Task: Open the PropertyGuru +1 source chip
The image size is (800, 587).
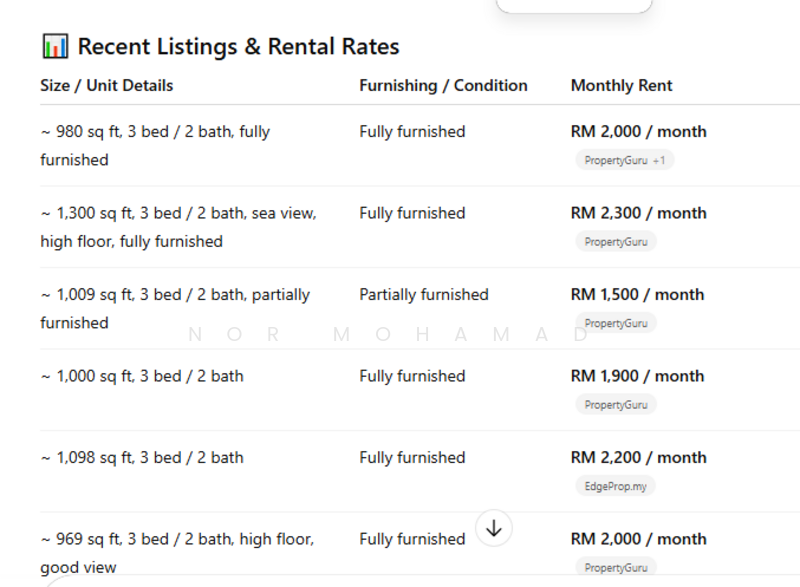Action: (624, 160)
